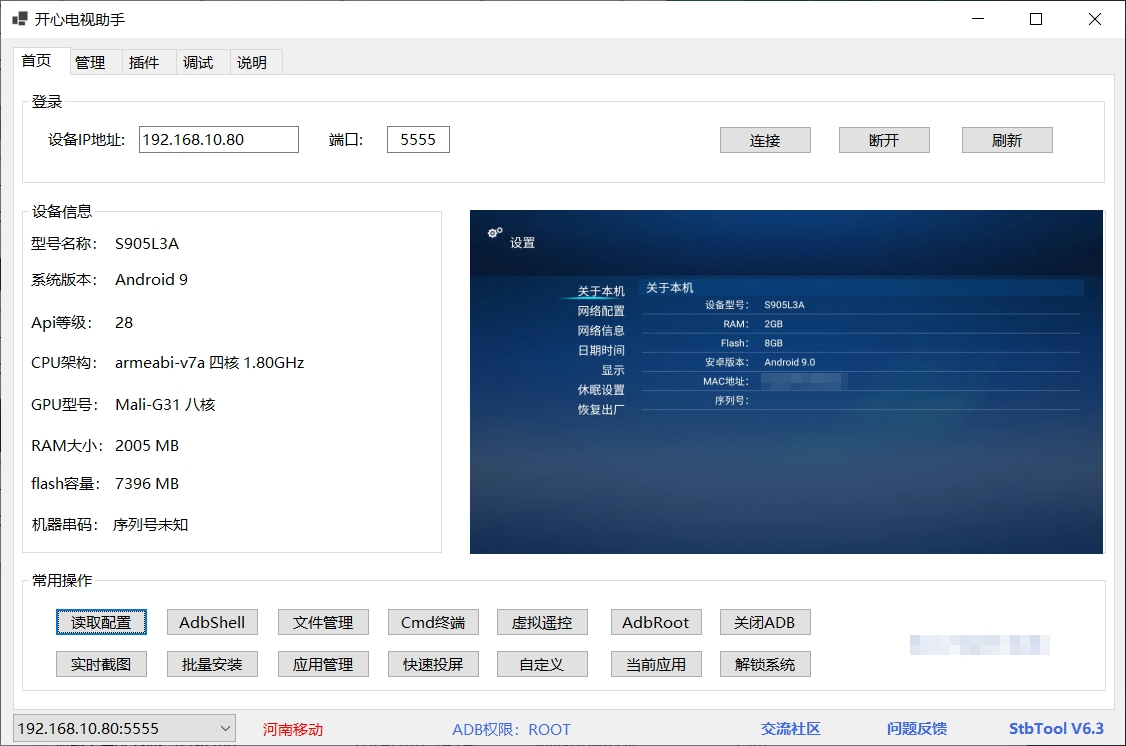1126x746 pixels.
Task: Click 解锁系统 unlock system button
Action: coord(765,664)
